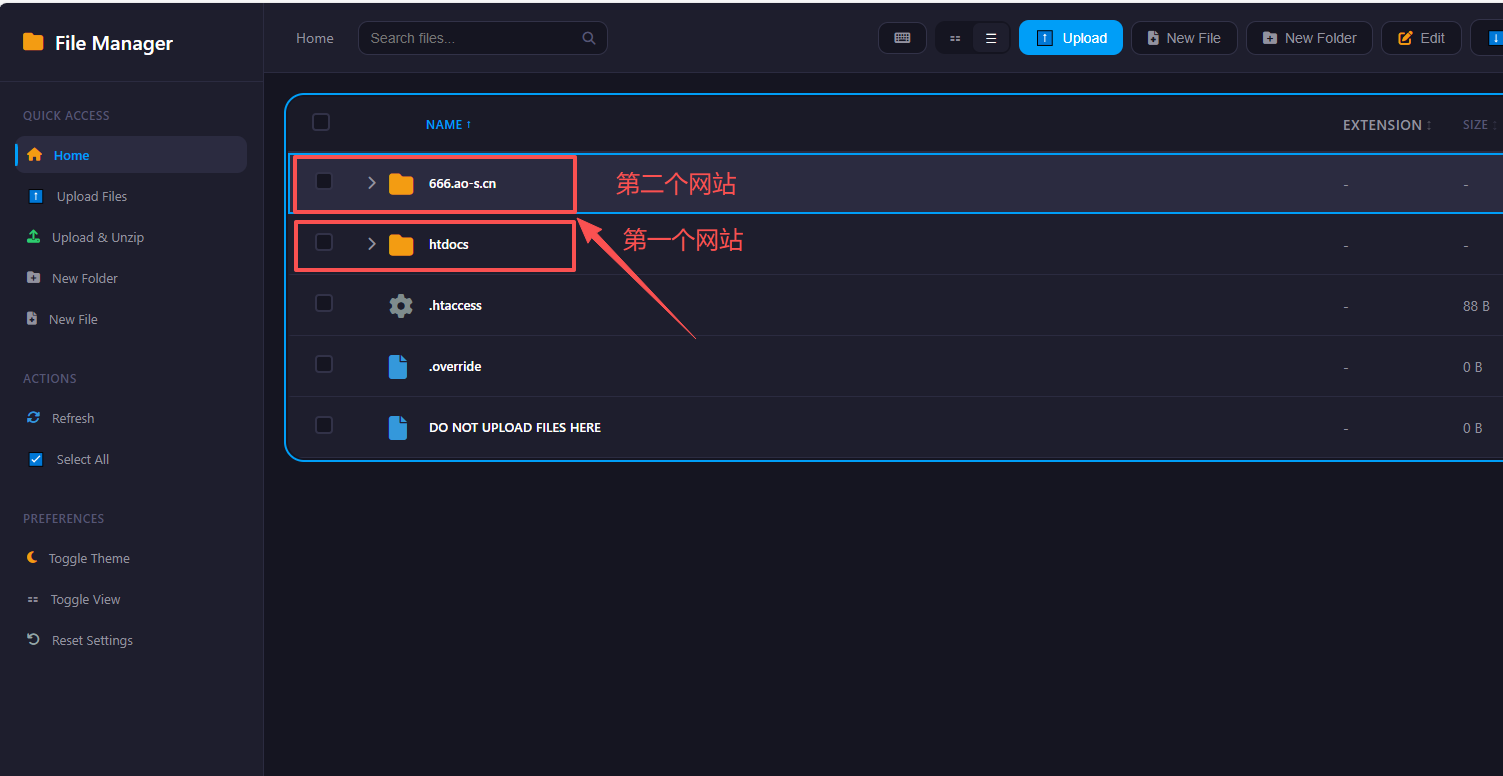Tick the header select-all checkbox
This screenshot has height=776, width=1503.
(321, 122)
